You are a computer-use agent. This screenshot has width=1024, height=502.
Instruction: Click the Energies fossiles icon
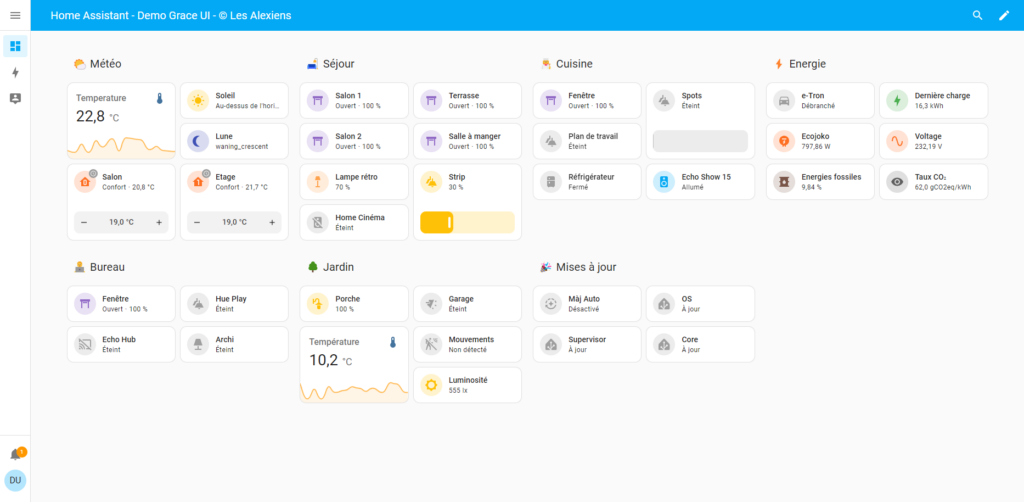[x=784, y=182]
